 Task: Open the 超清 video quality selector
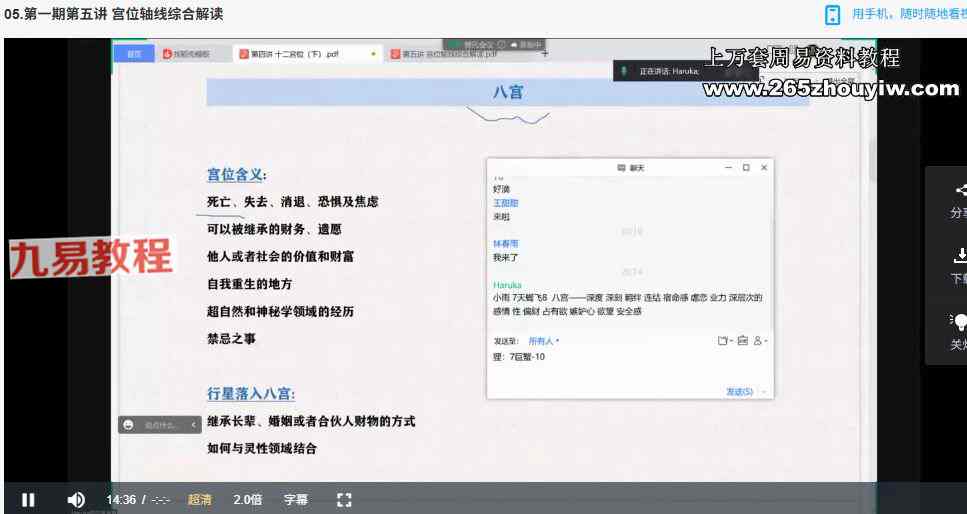tap(200, 500)
